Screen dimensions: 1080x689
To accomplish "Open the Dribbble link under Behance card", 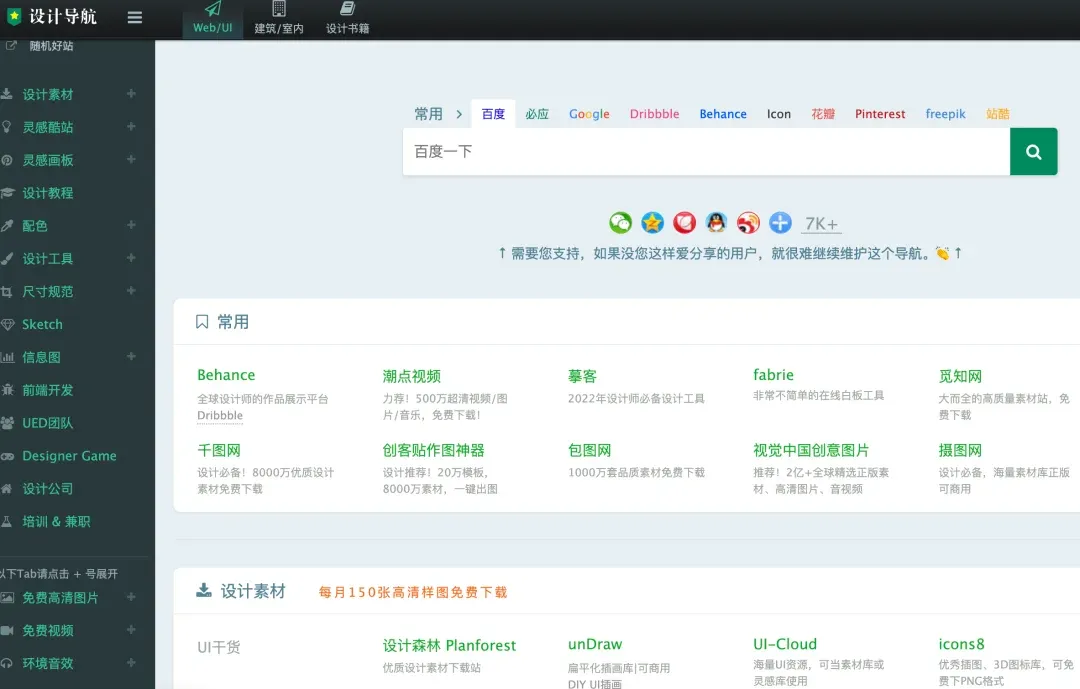I will coord(220,415).
